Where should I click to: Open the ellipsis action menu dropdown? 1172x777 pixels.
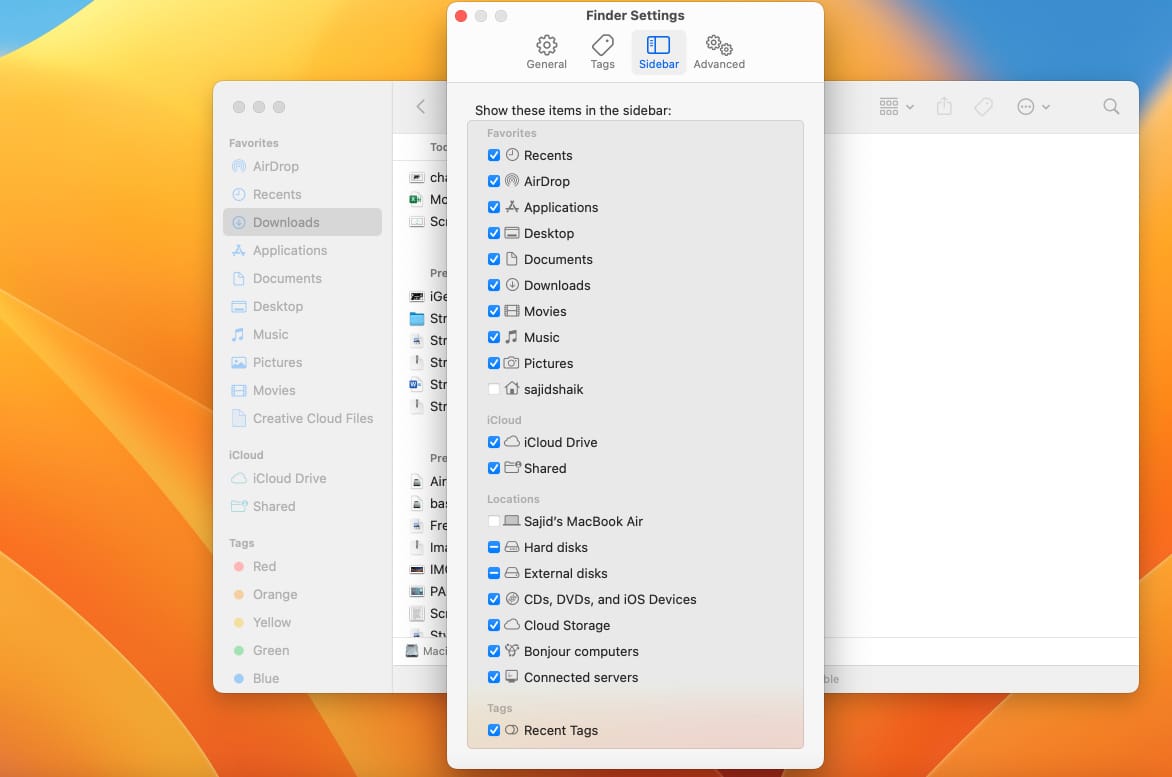click(1033, 107)
